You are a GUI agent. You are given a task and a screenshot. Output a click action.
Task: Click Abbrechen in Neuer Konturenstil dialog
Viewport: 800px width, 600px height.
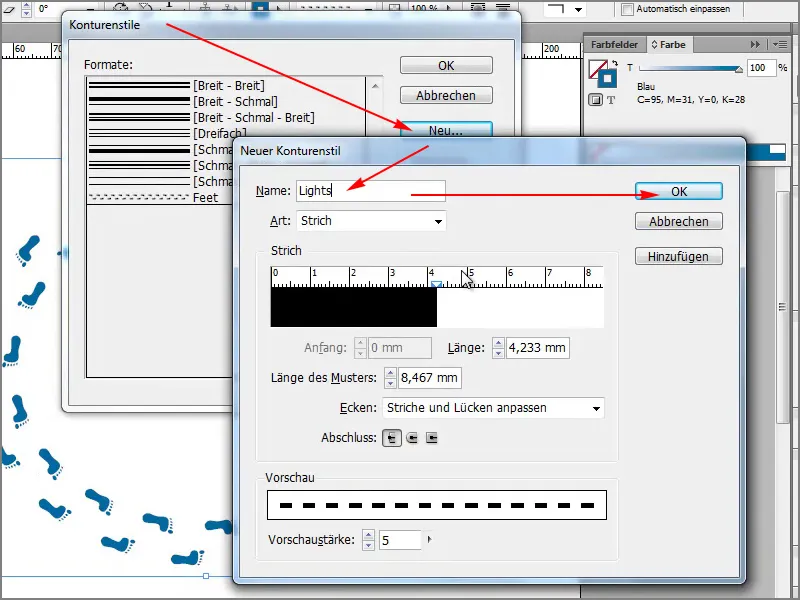pyautogui.click(x=679, y=221)
